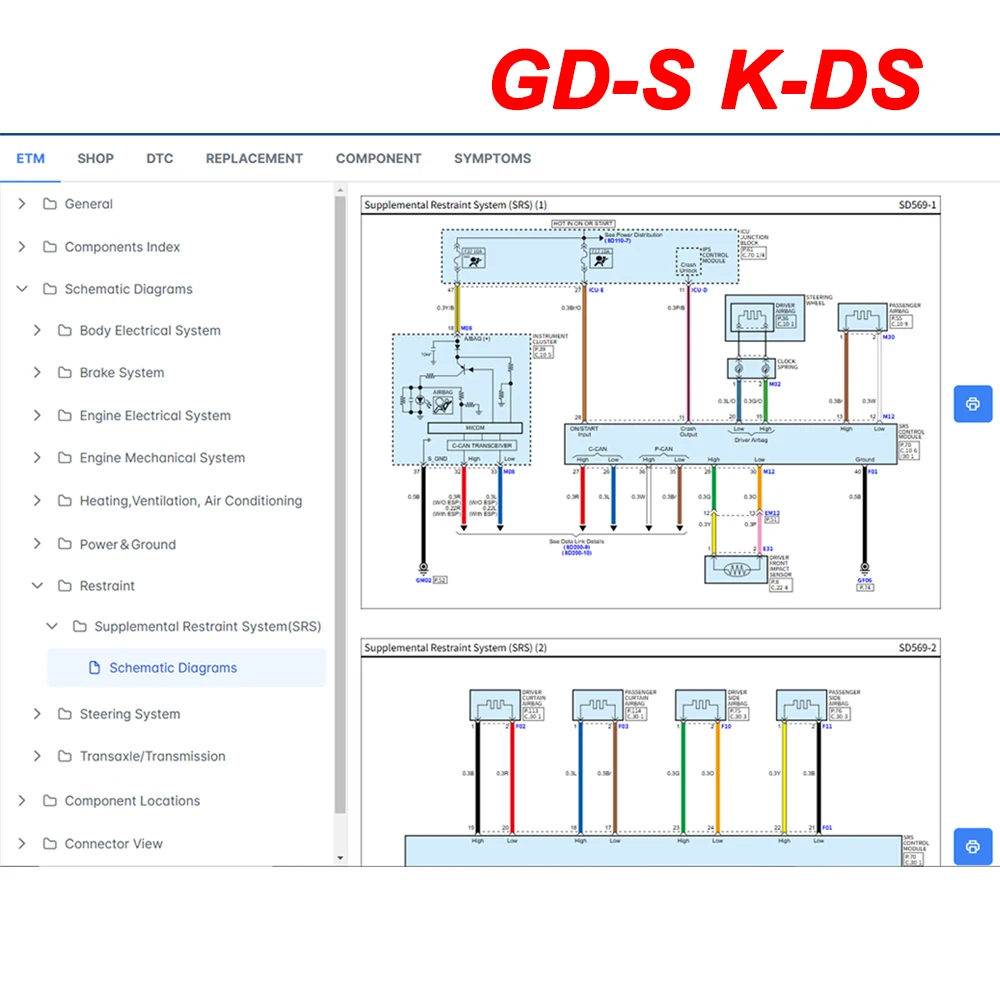This screenshot has width=1000, height=1000.
Task: Open the Components Index tree item
Action: [122, 247]
